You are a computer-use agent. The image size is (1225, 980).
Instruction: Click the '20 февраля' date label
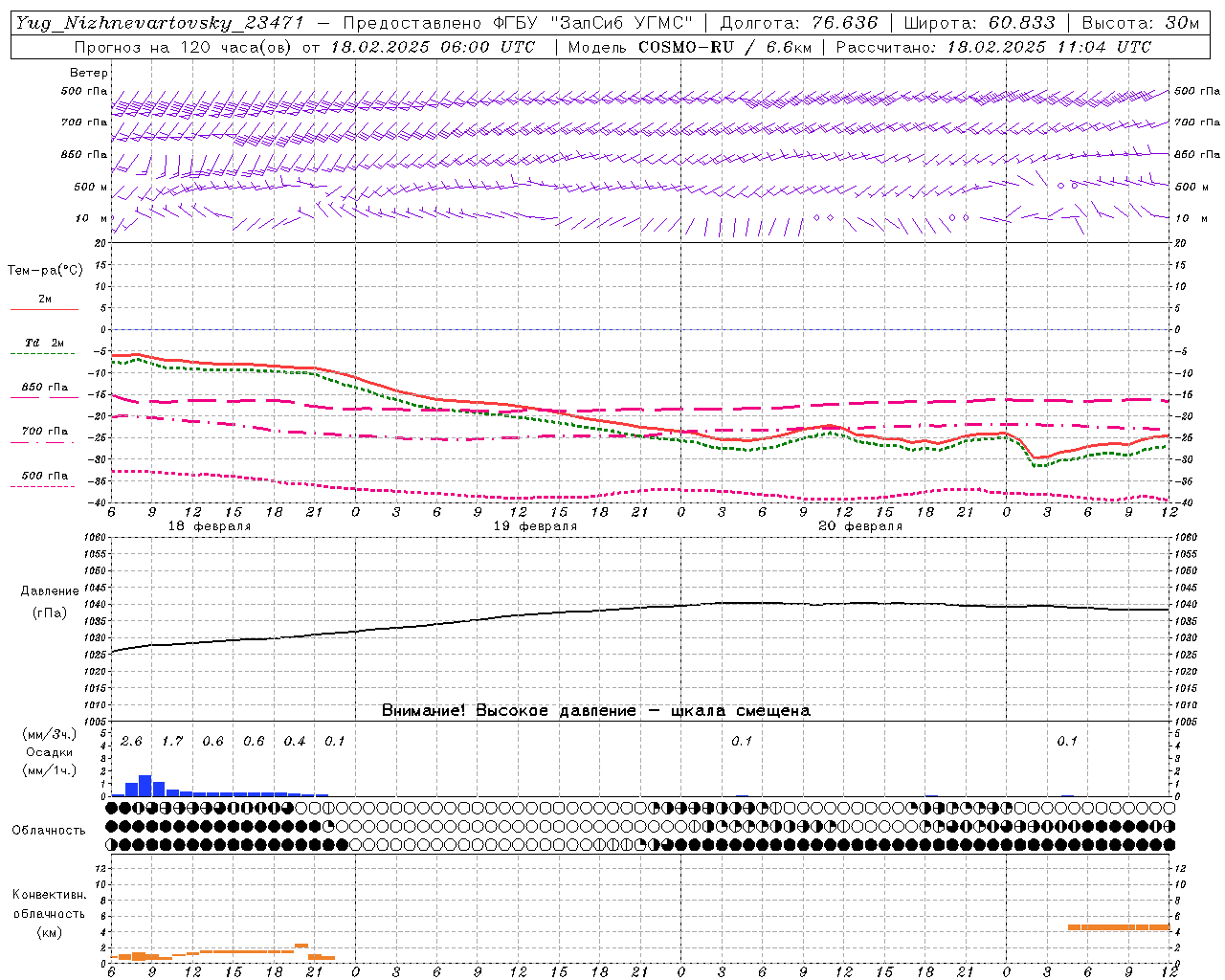(860, 526)
